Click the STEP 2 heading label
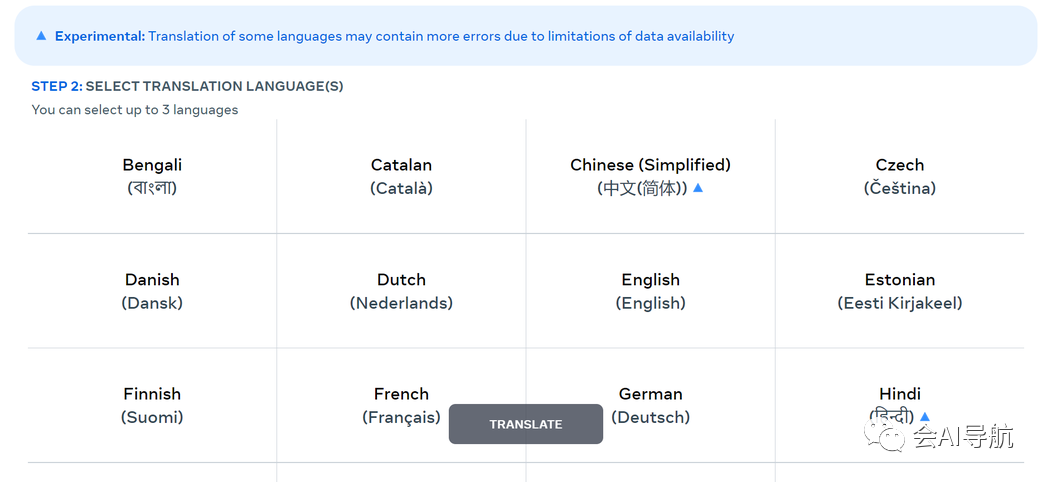 pos(187,86)
